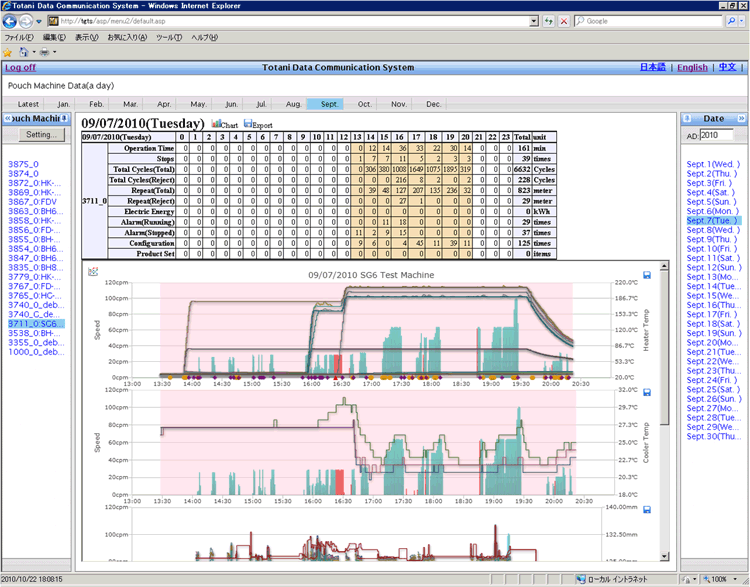Select date Sept.12(Sun.)
The height and width of the screenshot is (587, 750).
pyautogui.click(x=714, y=267)
